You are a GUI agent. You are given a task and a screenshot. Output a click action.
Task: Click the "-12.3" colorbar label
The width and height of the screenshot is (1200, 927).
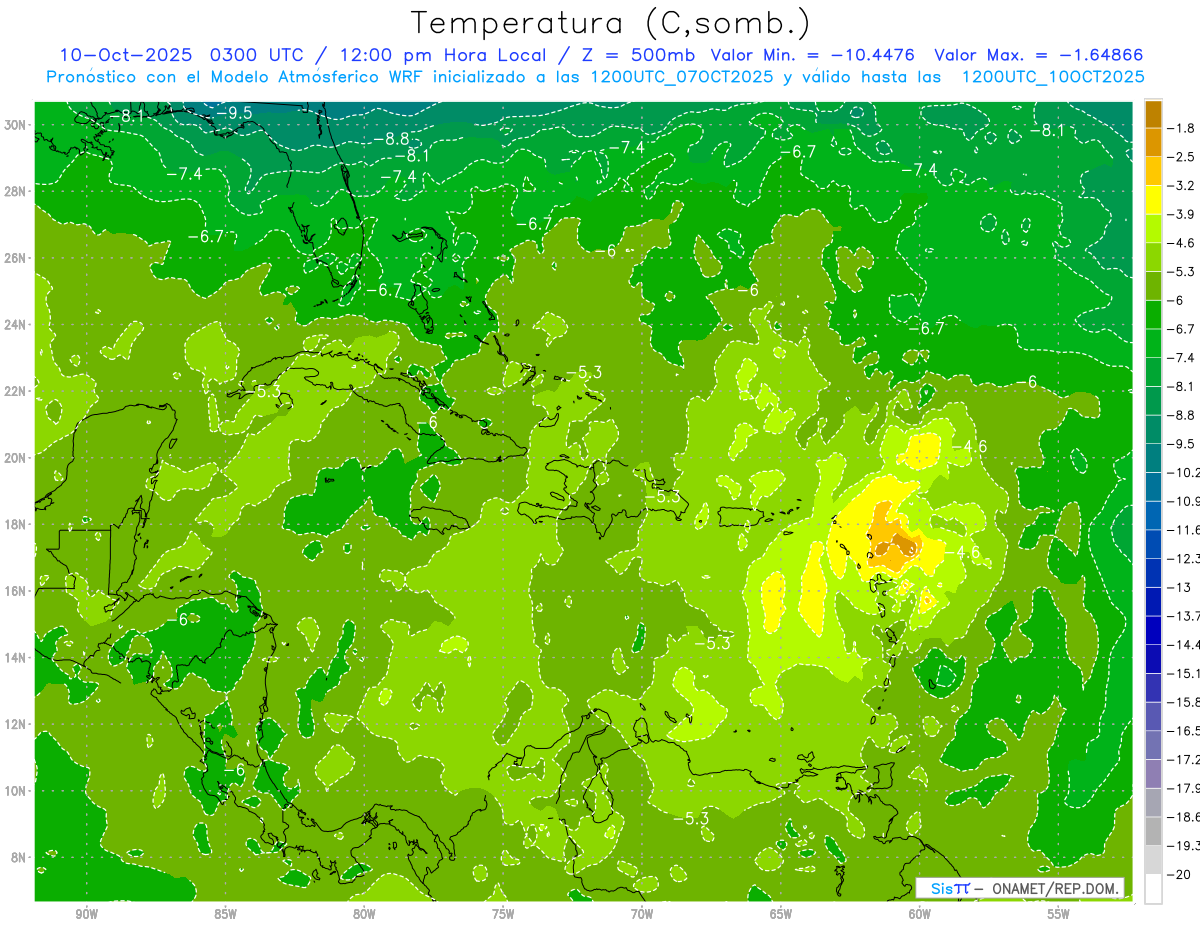coord(1185,559)
